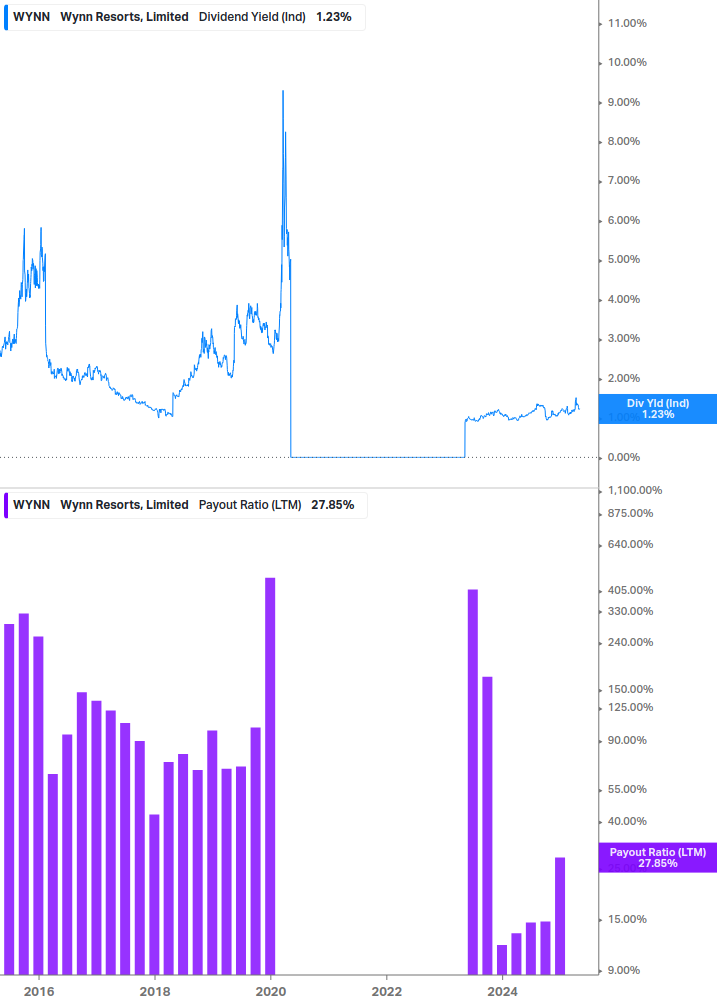Click the Div Yld (Ind) 1.23% value tag
Image resolution: width=717 pixels, height=1005 pixels.
click(x=657, y=409)
